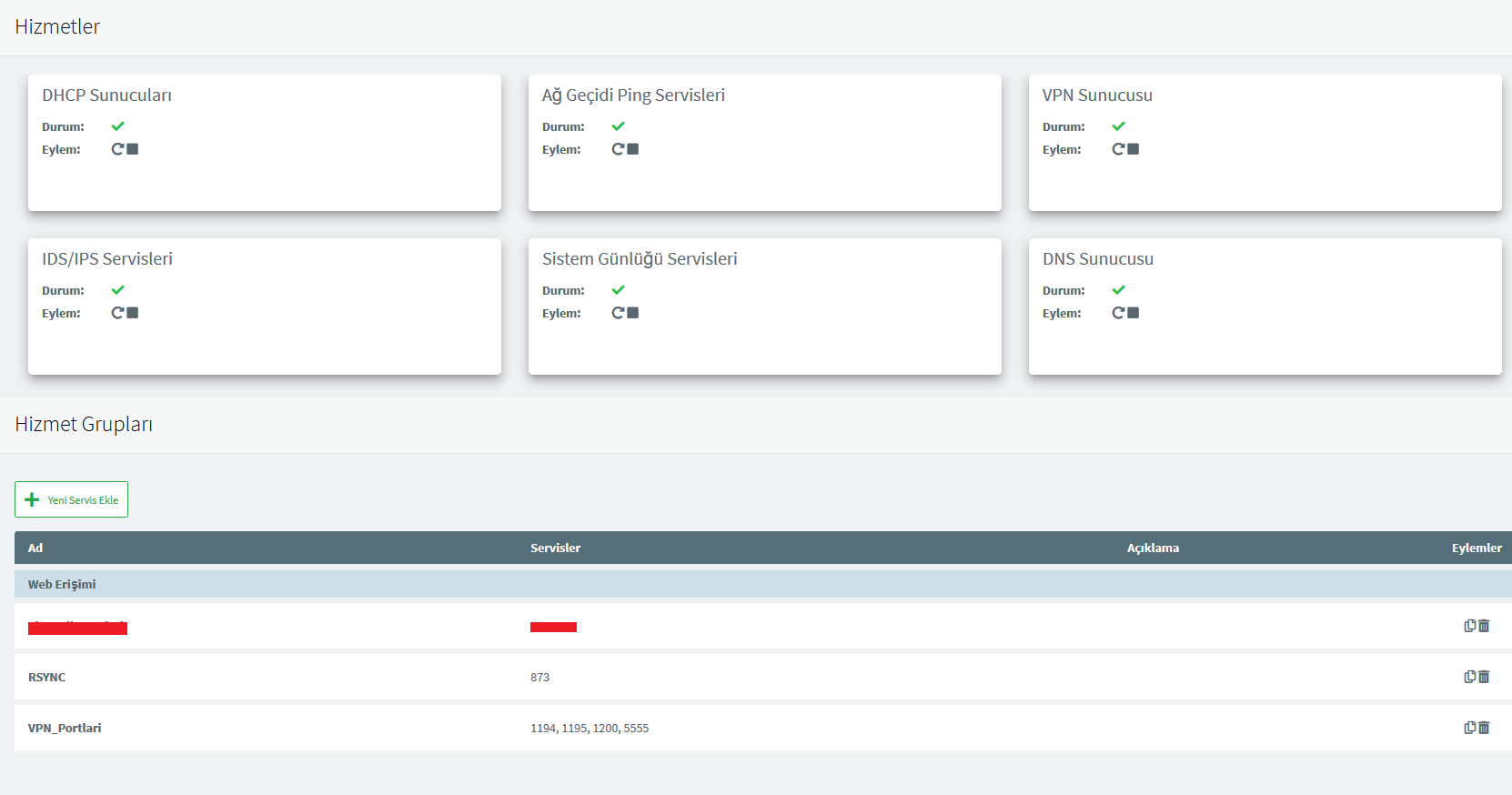Viewport: 1512px width, 795px height.
Task: Stop the VPN Sunucusu service
Action: [x=1134, y=149]
